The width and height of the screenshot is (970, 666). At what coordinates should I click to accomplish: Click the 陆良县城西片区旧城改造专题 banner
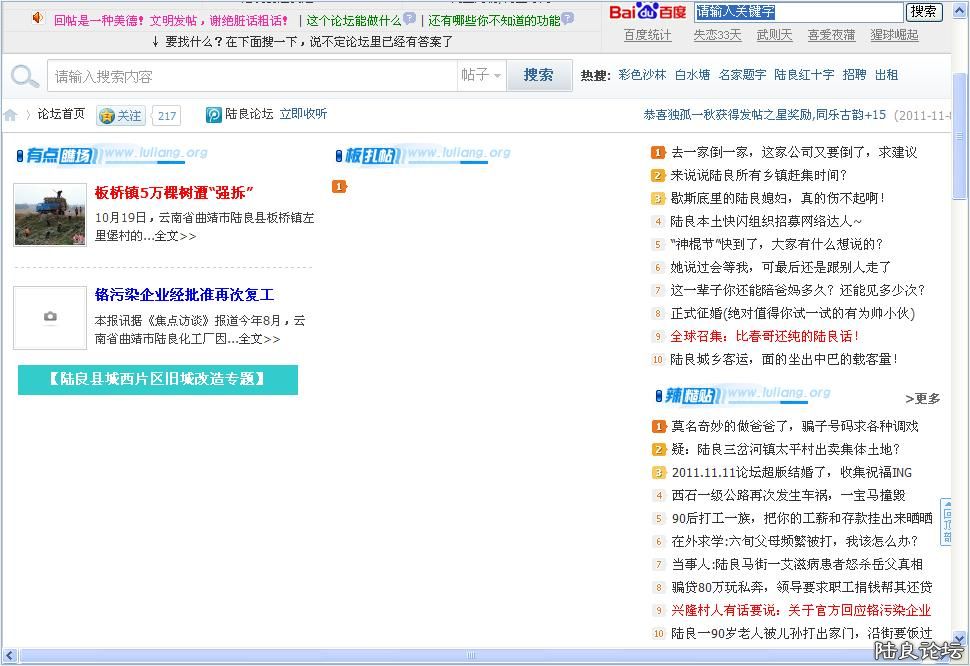coord(158,379)
